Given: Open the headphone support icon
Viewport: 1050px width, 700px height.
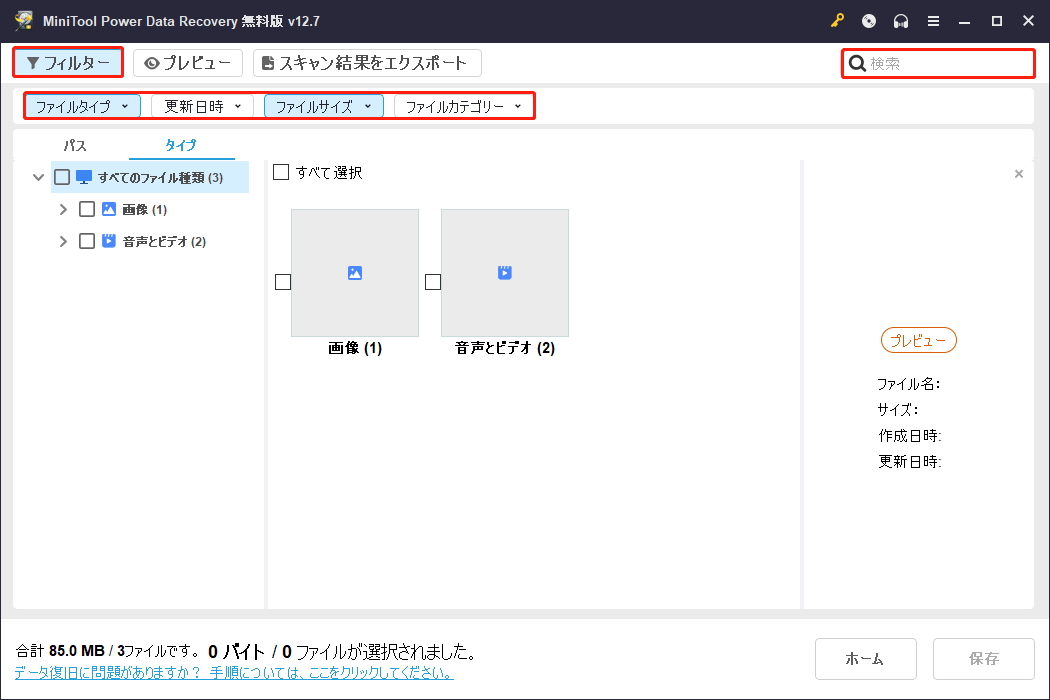Looking at the screenshot, I should click(900, 20).
